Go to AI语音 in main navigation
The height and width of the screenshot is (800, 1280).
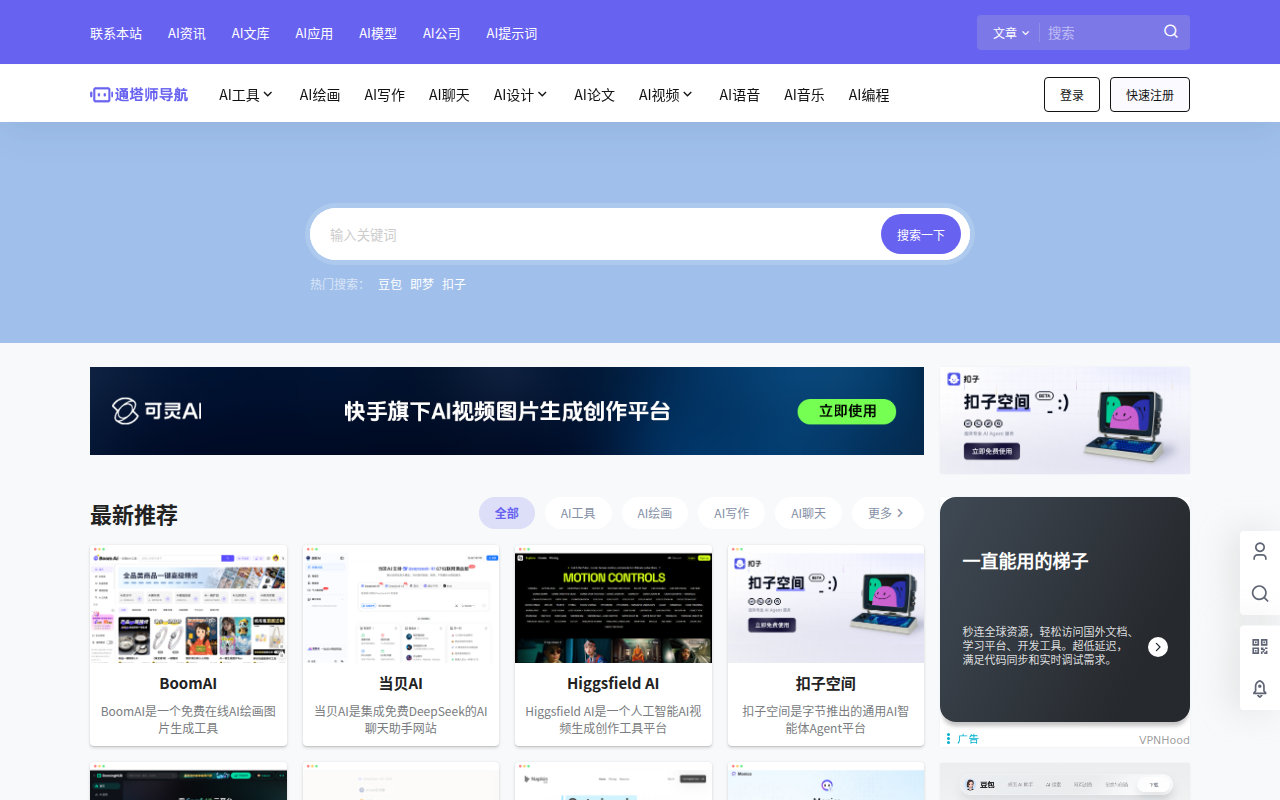(740, 95)
